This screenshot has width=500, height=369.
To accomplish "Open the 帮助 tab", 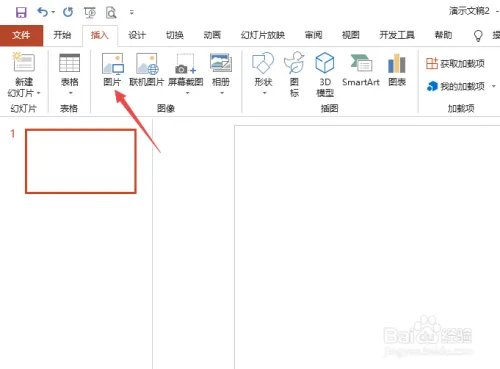I will [443, 35].
